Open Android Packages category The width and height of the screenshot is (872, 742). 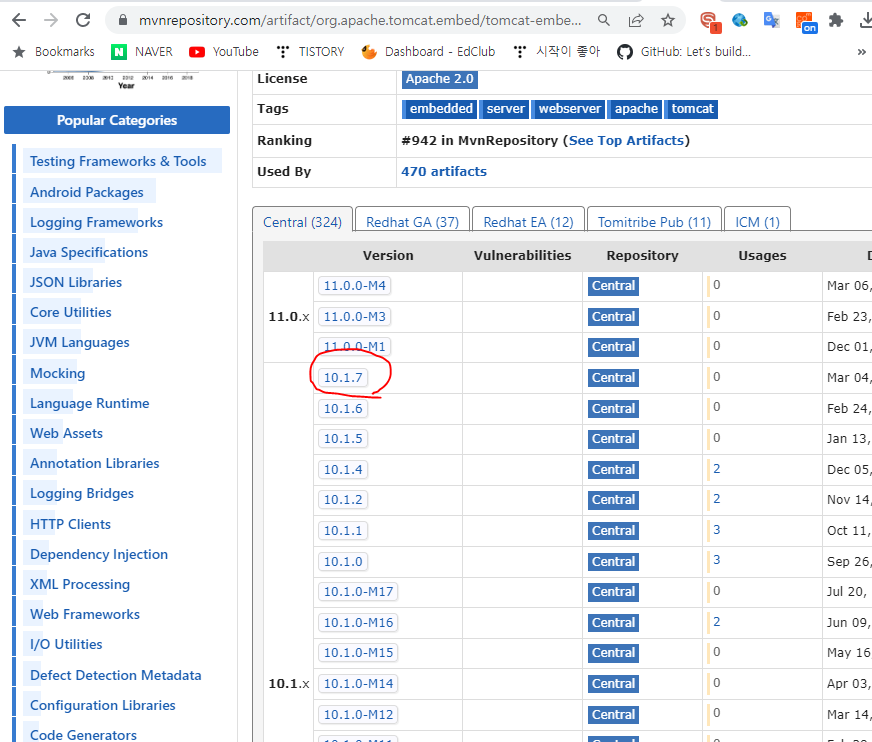[87, 192]
